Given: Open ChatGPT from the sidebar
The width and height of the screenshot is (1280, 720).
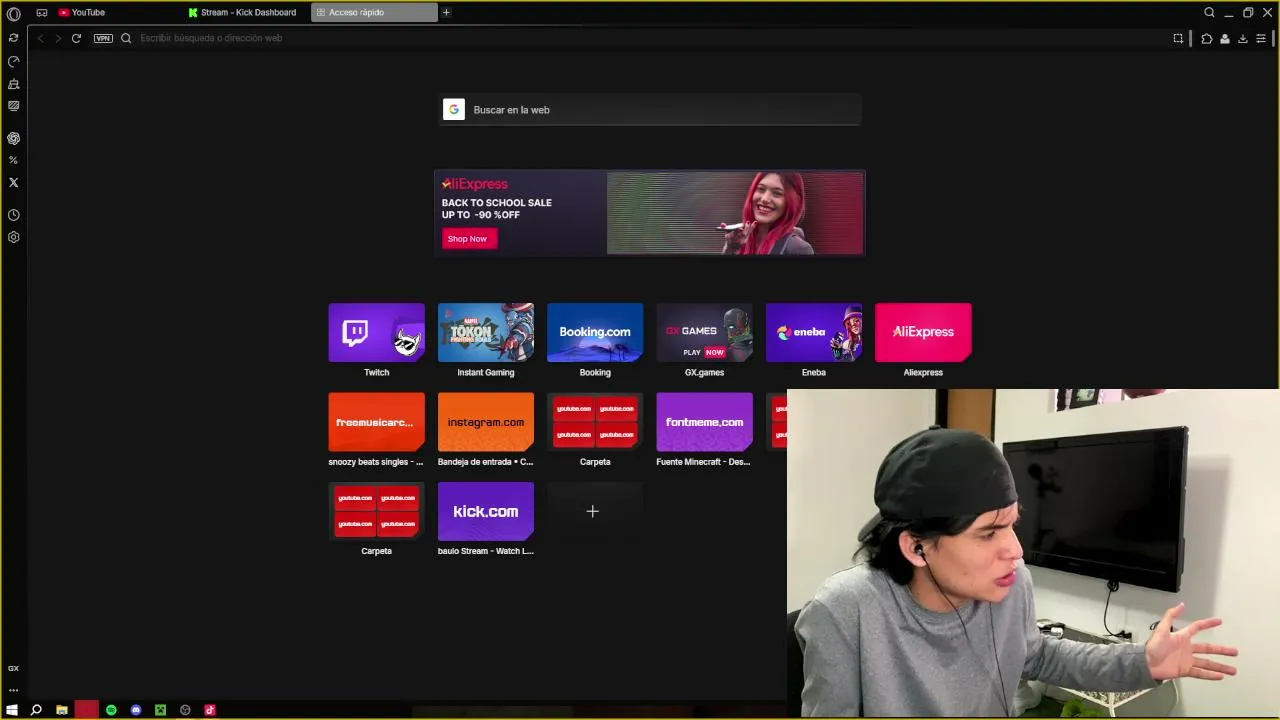Looking at the screenshot, I should click(x=13, y=138).
